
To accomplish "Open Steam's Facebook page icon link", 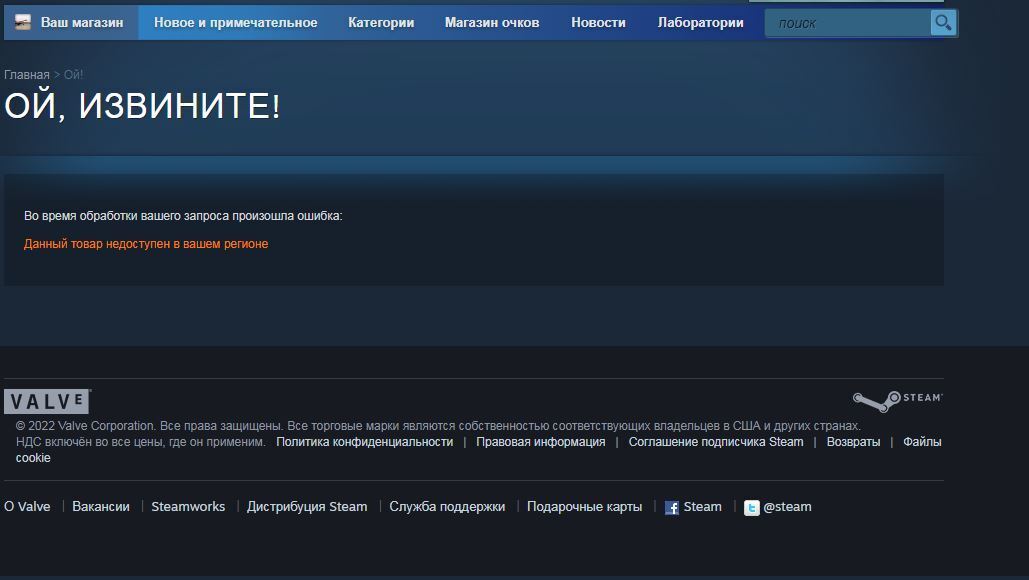I will click(672, 508).
